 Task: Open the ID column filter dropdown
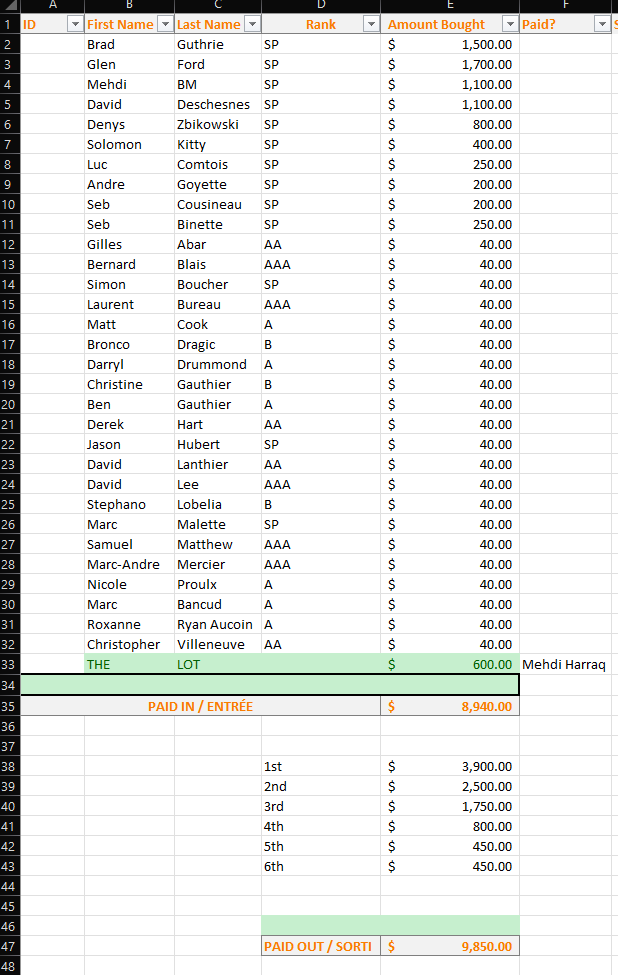(74, 24)
